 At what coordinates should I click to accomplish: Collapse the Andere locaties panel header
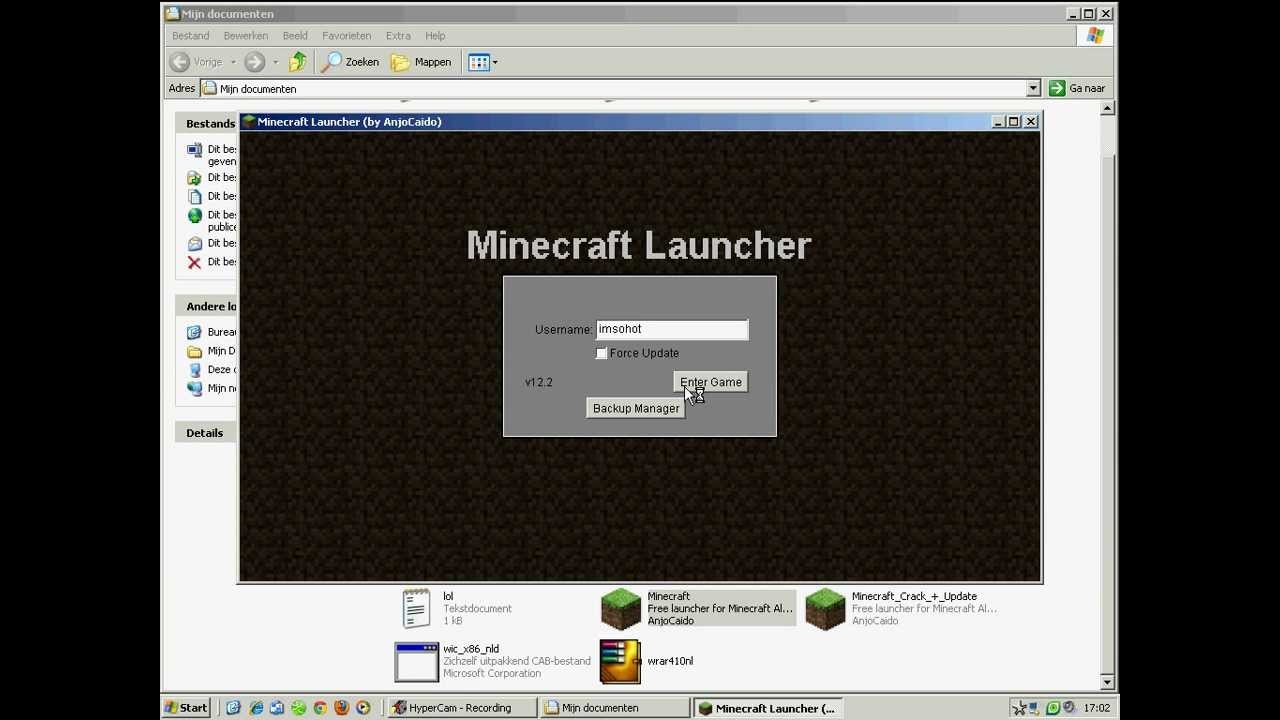coord(206,306)
